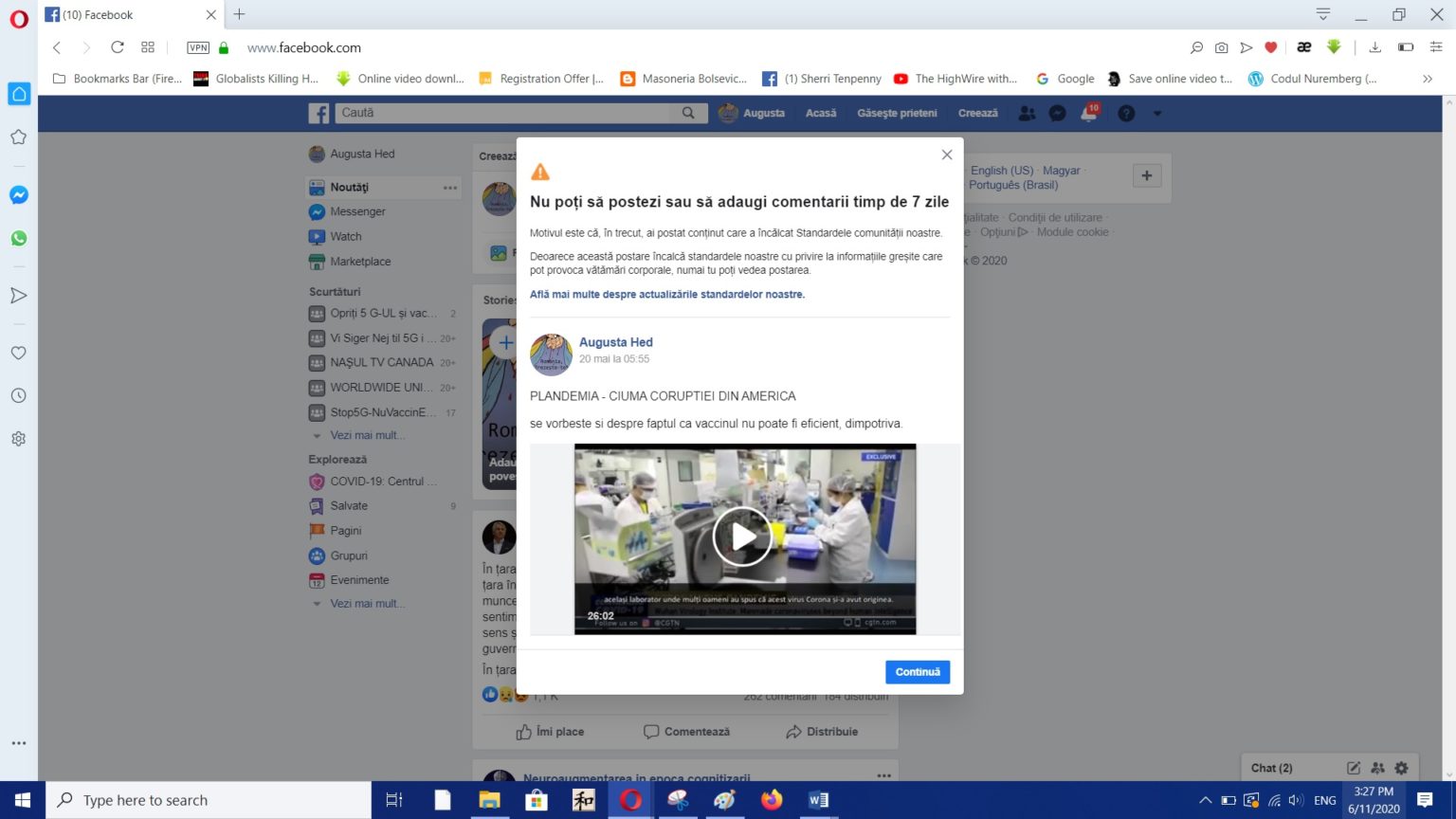The height and width of the screenshot is (819, 1456).
Task: Open WhatsApp from the Opera sidebar
Action: [18, 238]
